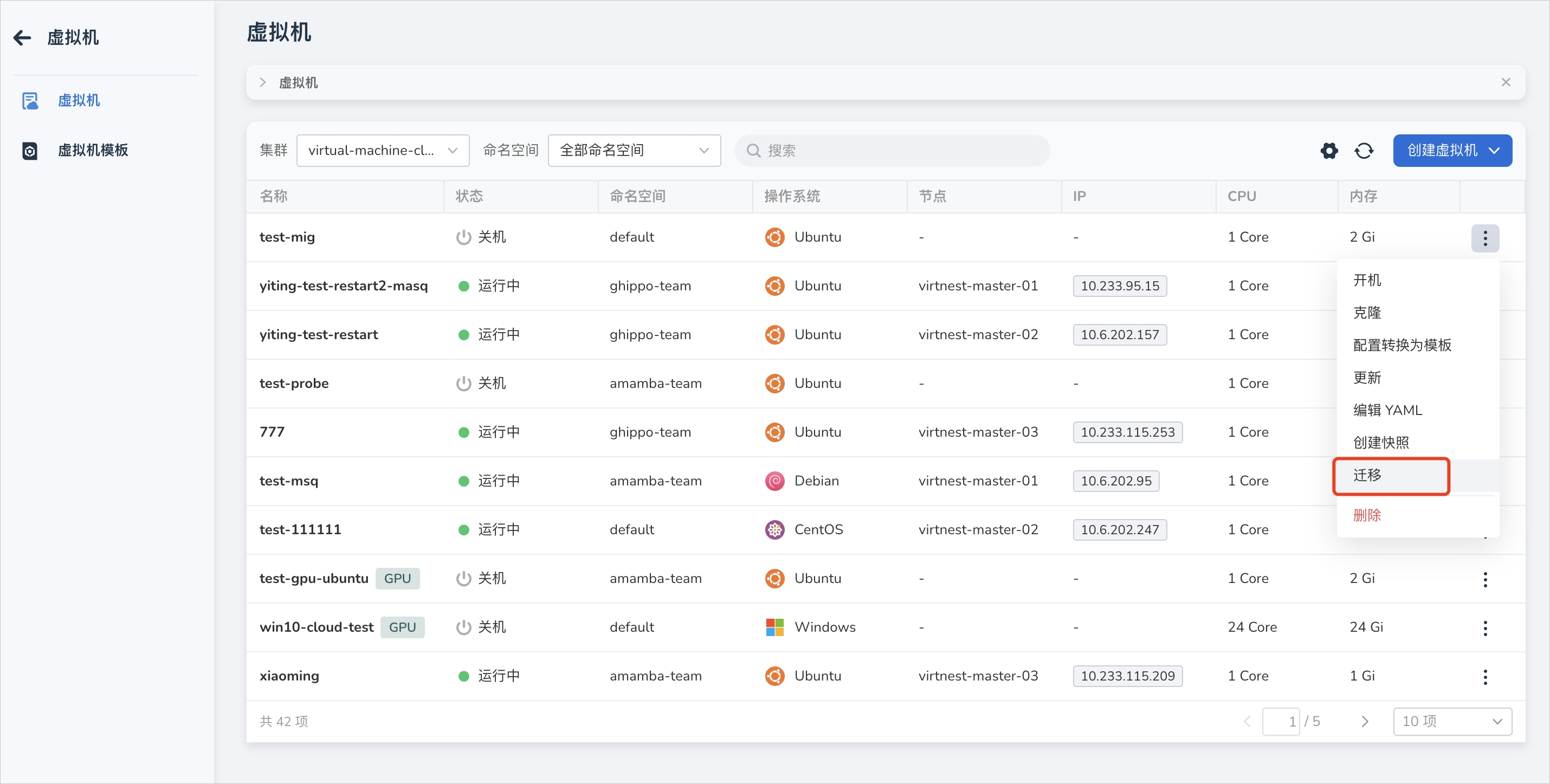Open the 虚拟机模板 sidebar item

[x=93, y=151]
